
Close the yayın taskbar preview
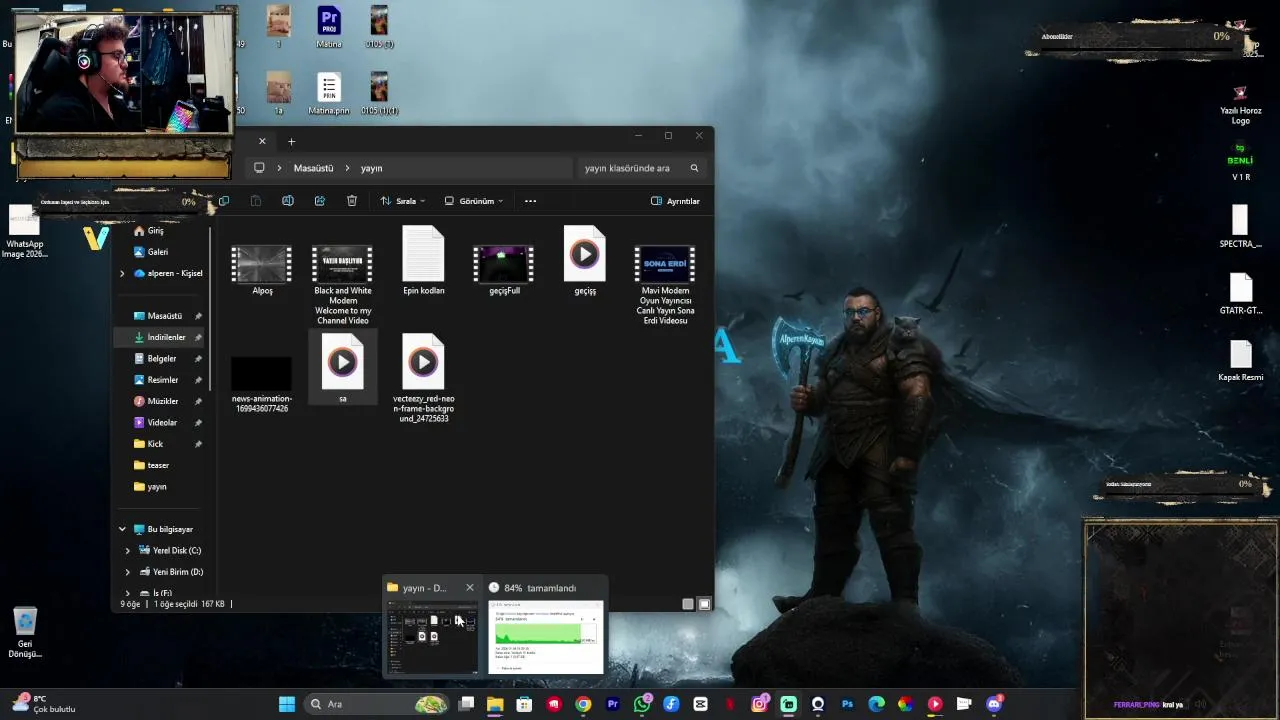tap(470, 588)
